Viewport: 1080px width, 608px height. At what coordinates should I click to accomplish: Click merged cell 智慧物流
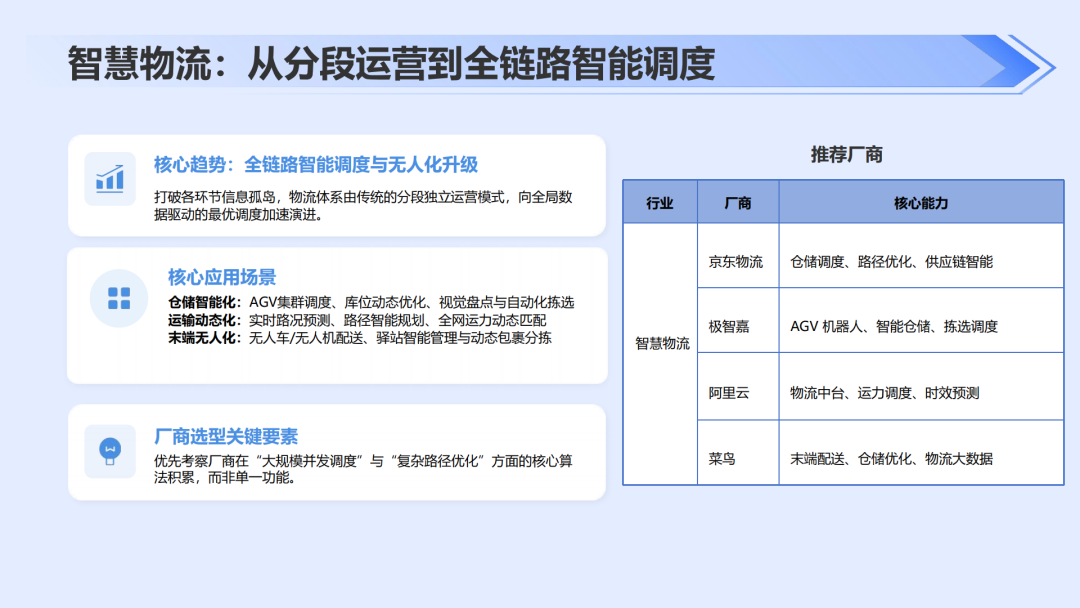pos(660,354)
